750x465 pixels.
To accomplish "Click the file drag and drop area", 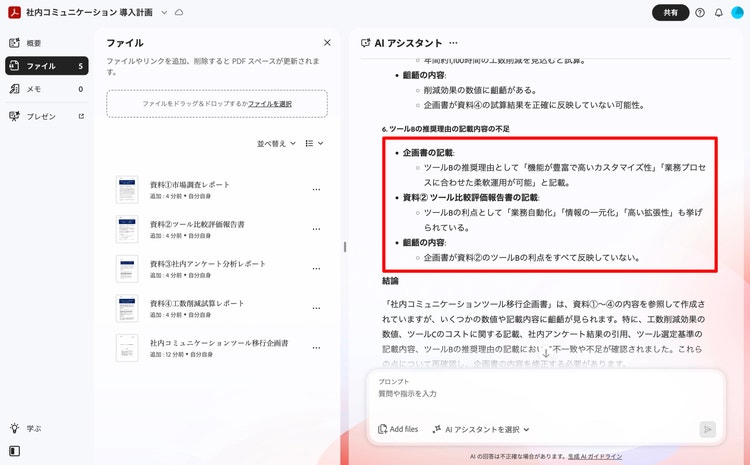I will pyautogui.click(x=217, y=104).
